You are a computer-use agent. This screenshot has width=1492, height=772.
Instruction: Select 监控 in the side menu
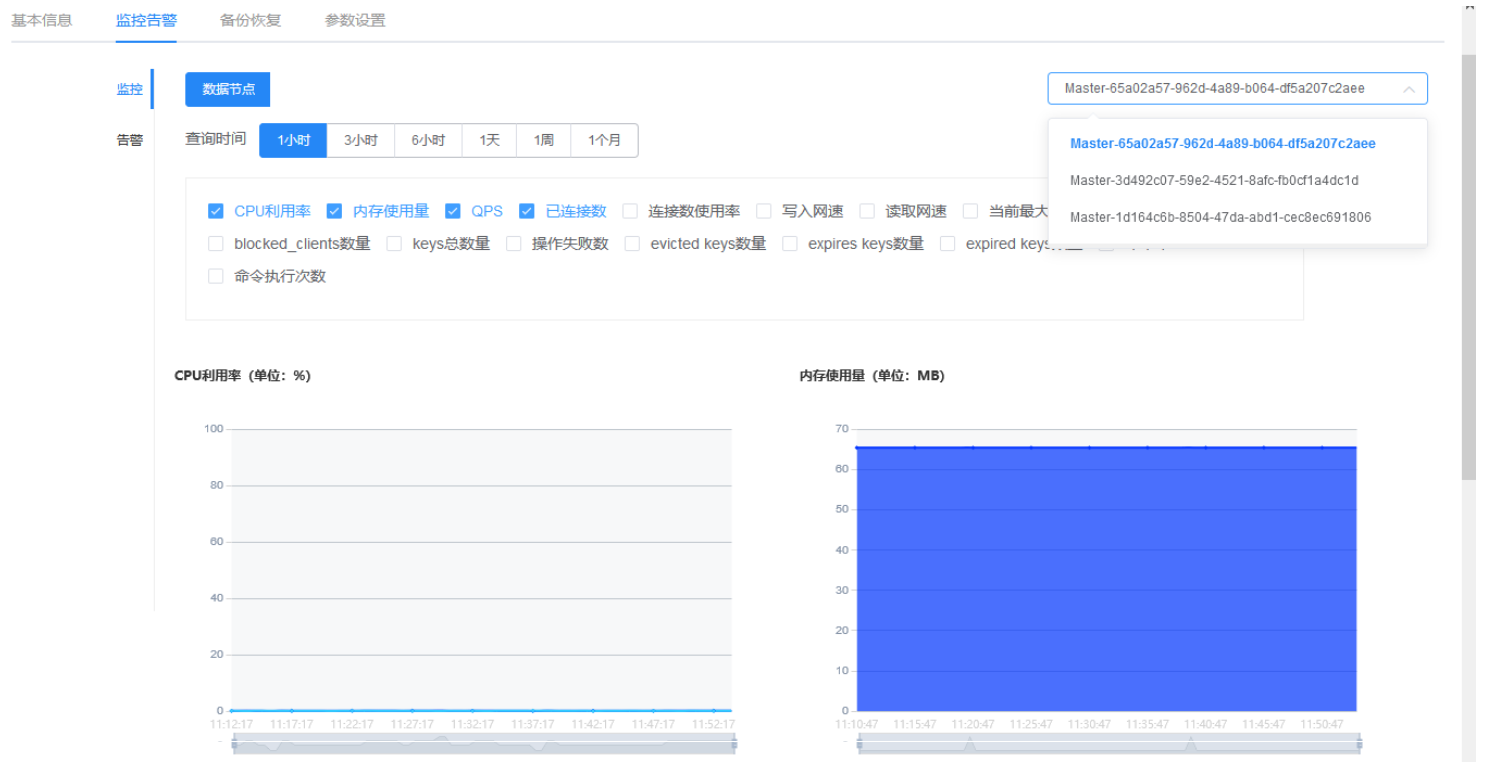coord(130,89)
